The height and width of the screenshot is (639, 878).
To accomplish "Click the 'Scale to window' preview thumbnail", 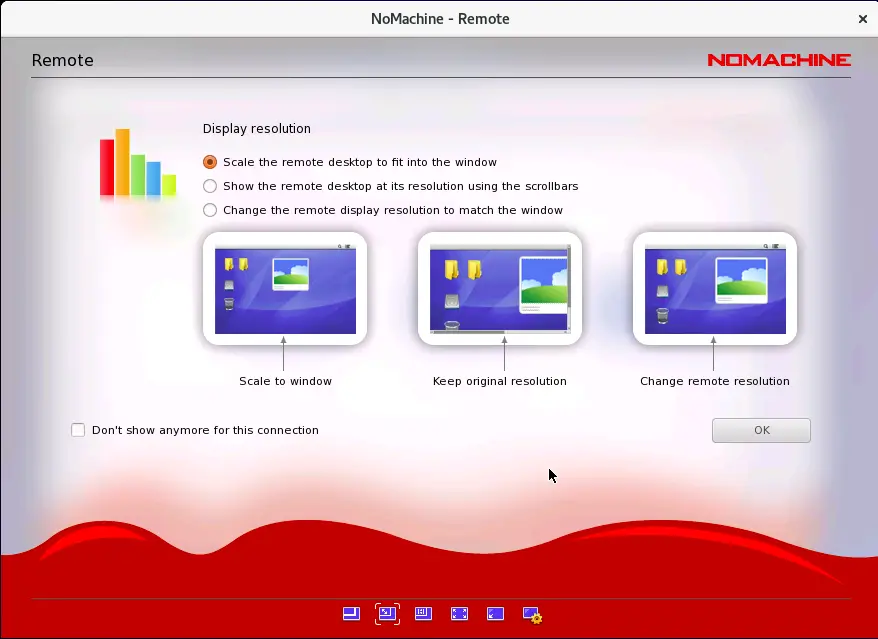I will 285,288.
